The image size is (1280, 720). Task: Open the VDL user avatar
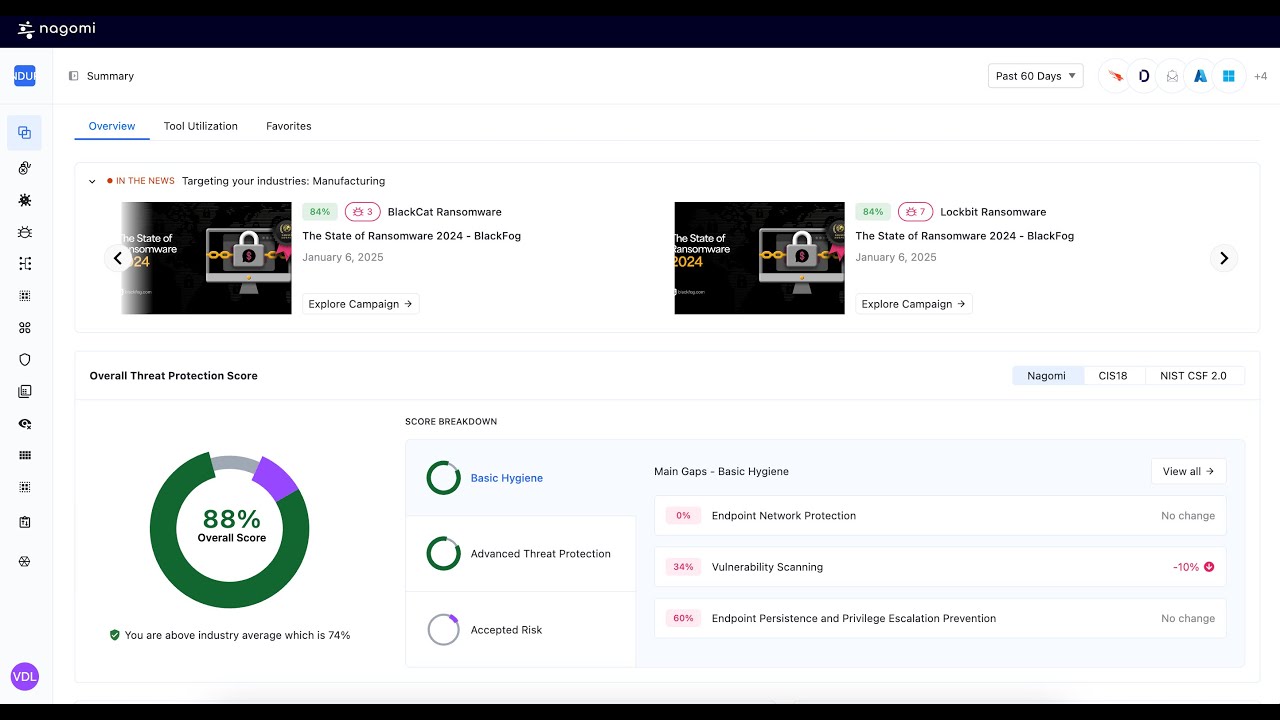(x=24, y=676)
